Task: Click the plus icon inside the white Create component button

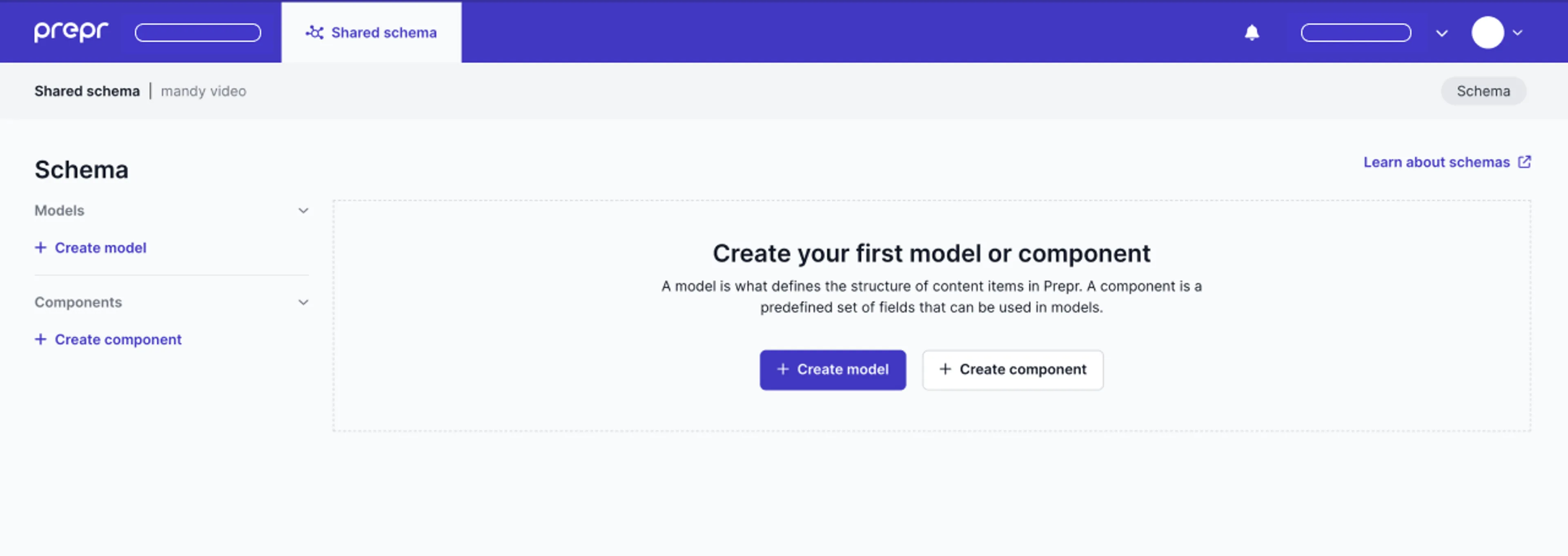Action: [945, 369]
